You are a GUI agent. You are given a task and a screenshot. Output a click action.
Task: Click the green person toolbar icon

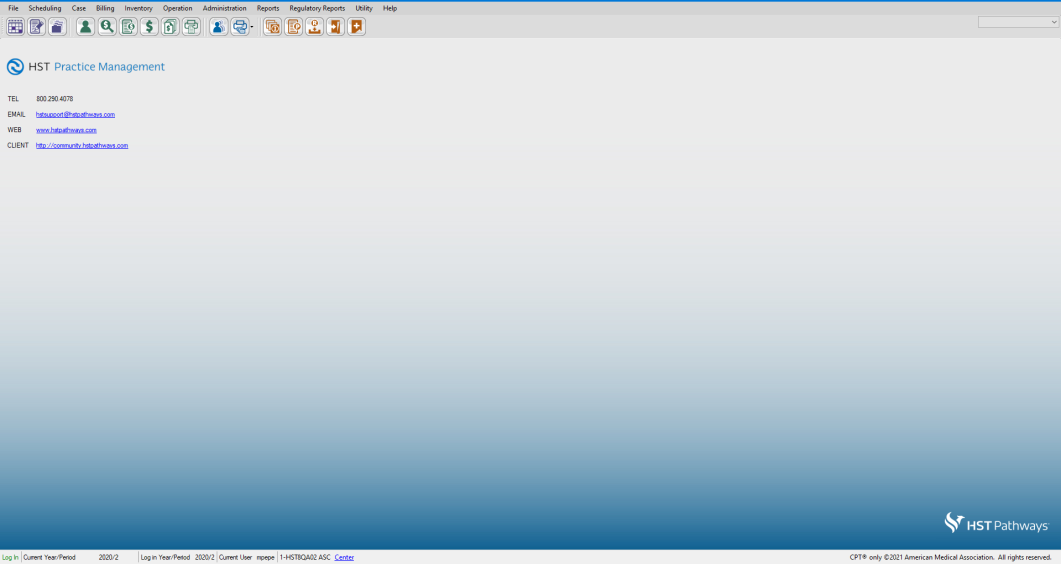point(85,27)
